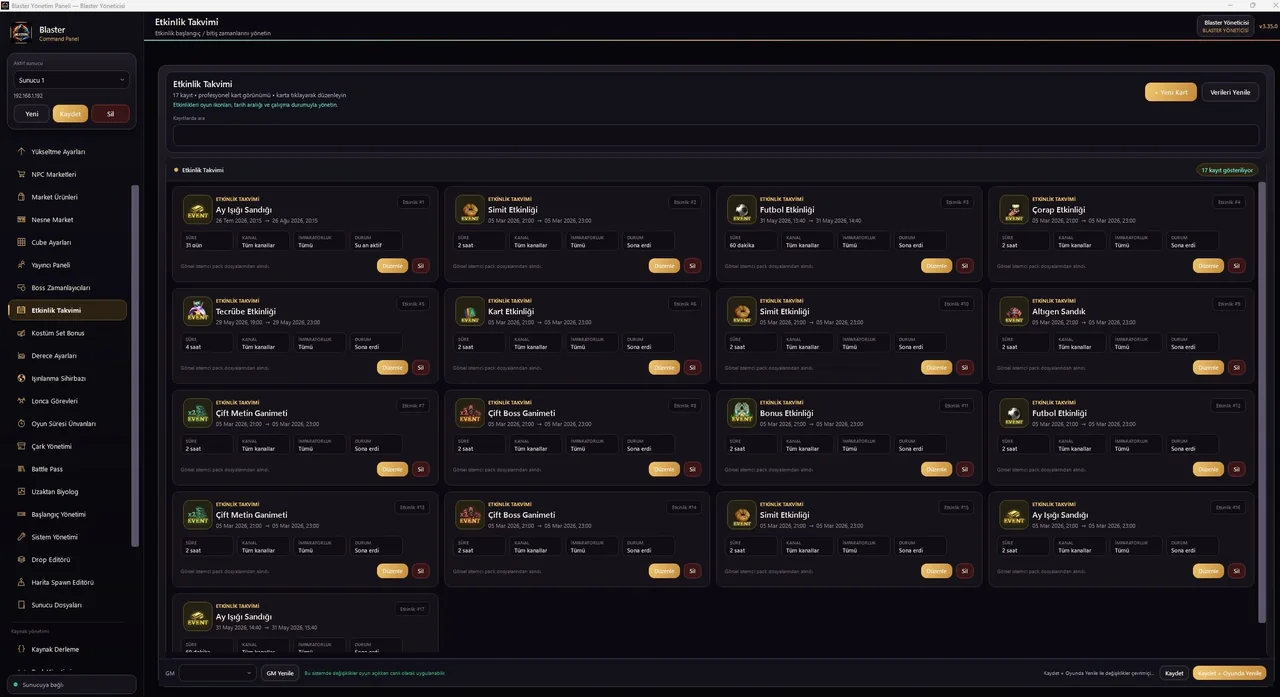This screenshot has width=1280, height=697.
Task: Click the Kaydet + Oyunda Yenile button
Action: [x=1229, y=673]
